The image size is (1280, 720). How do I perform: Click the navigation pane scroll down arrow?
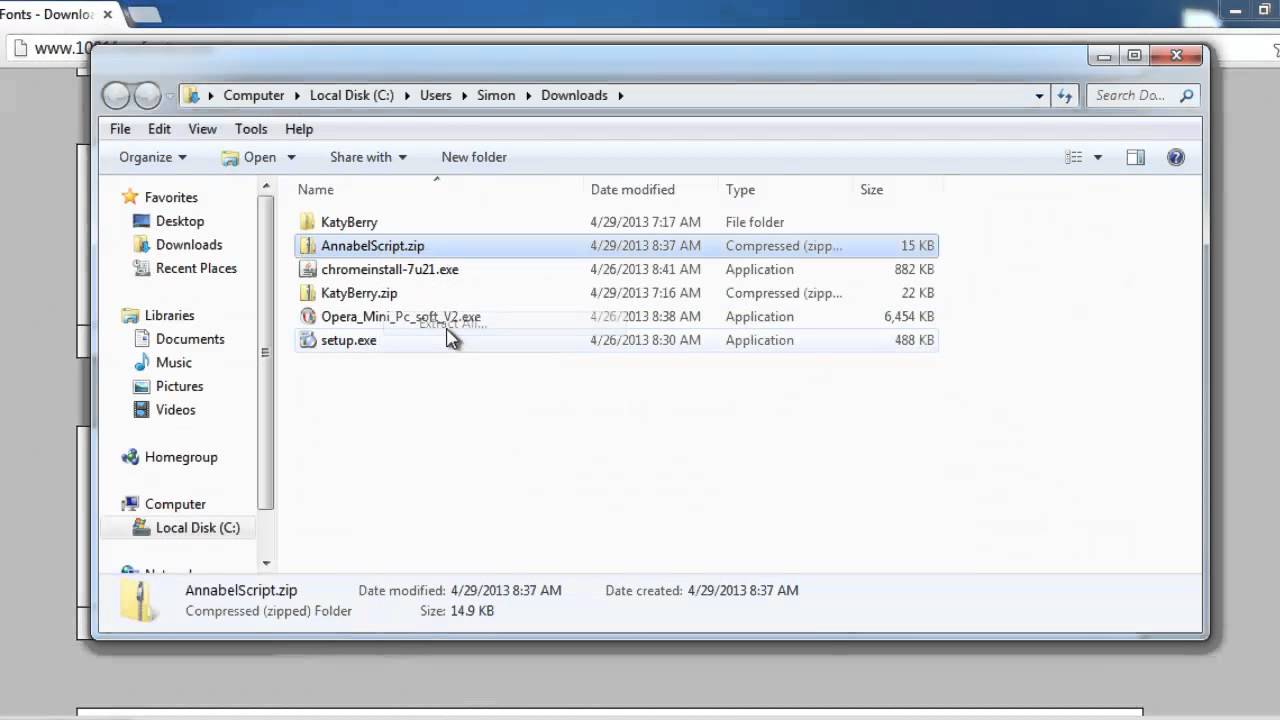266,564
